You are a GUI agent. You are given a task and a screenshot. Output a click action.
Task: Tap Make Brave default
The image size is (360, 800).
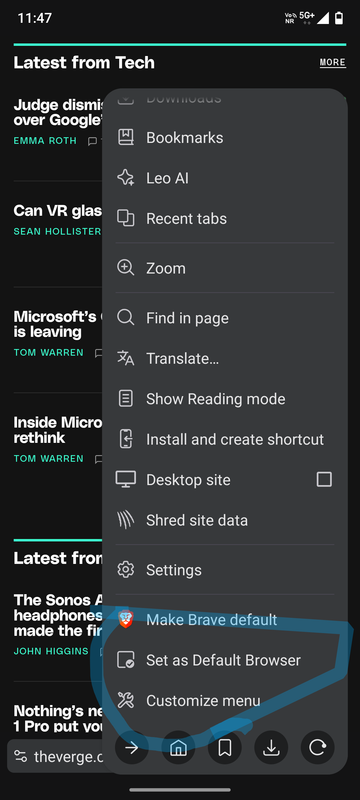[224, 619]
